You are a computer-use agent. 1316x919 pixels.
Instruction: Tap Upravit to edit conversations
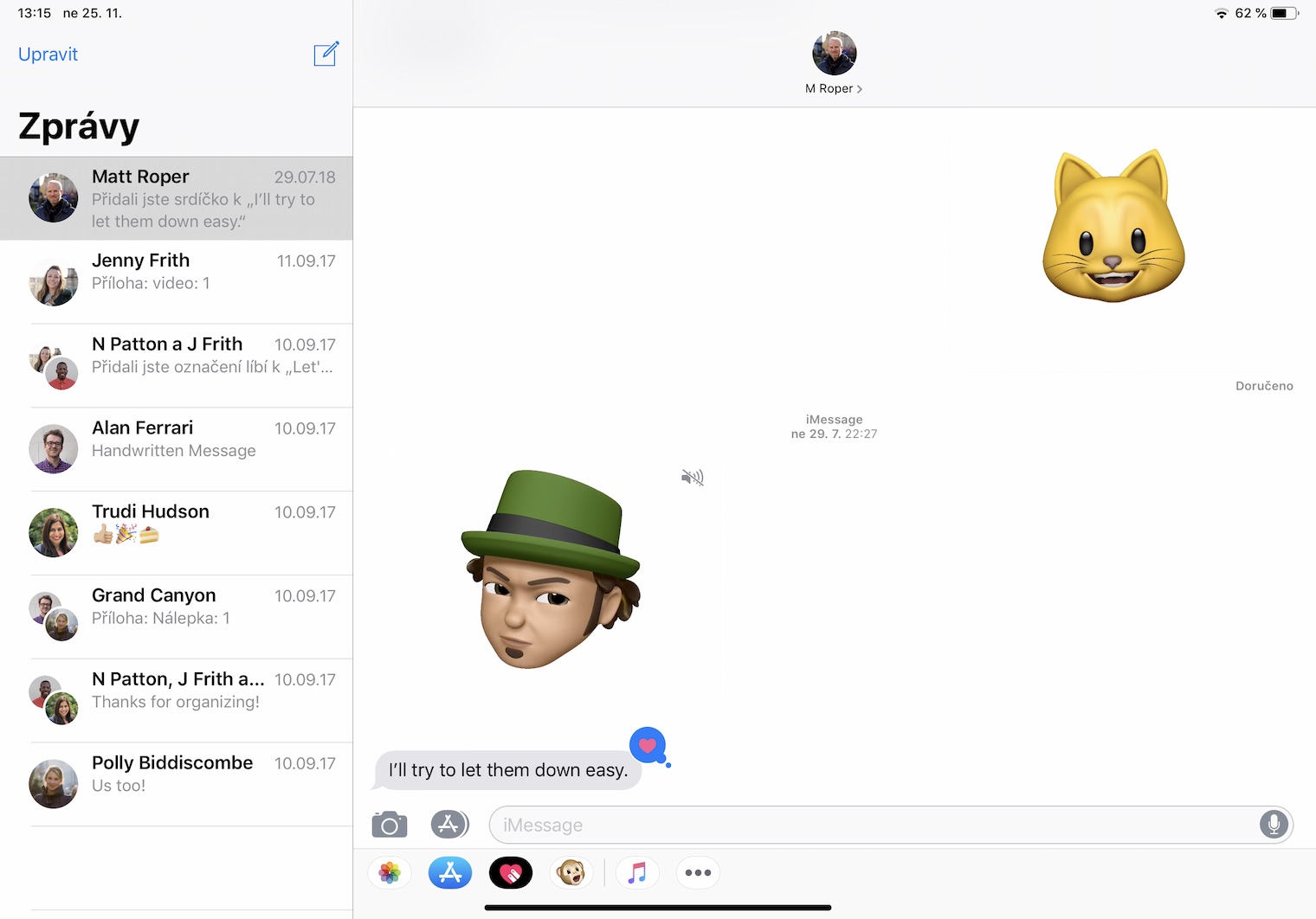(48, 54)
